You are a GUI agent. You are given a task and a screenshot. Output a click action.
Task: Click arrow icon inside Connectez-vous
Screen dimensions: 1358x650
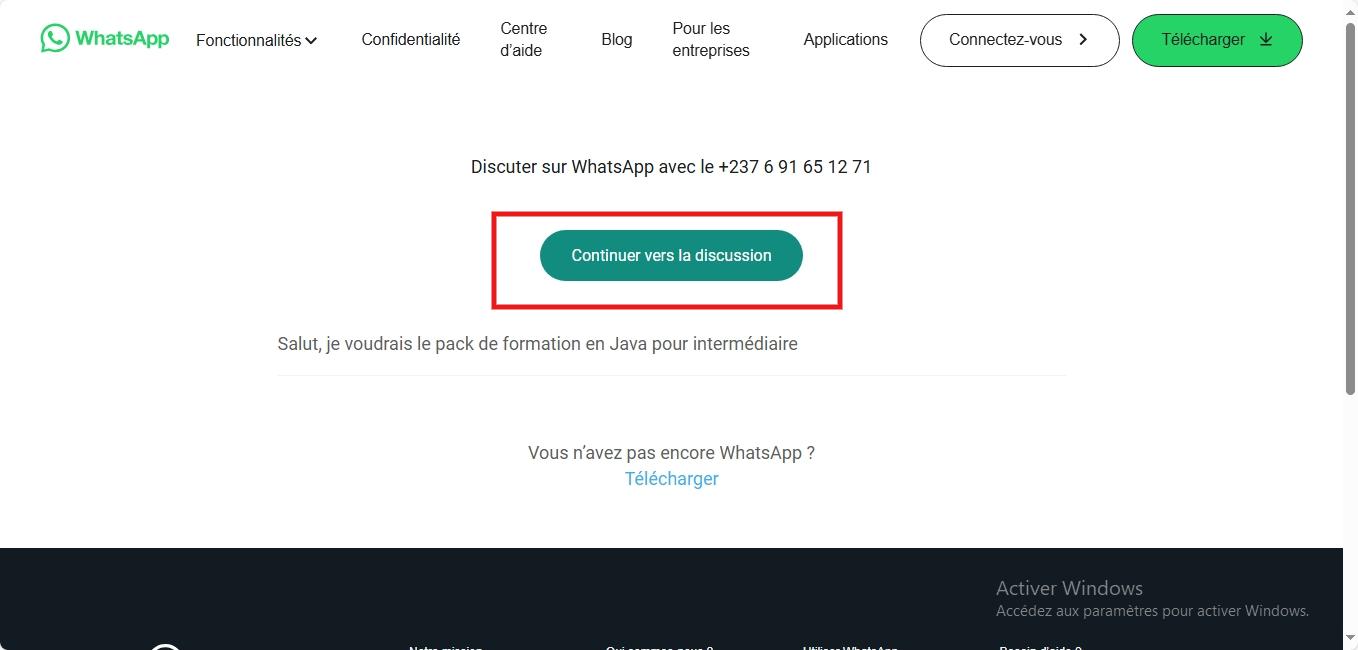1083,40
